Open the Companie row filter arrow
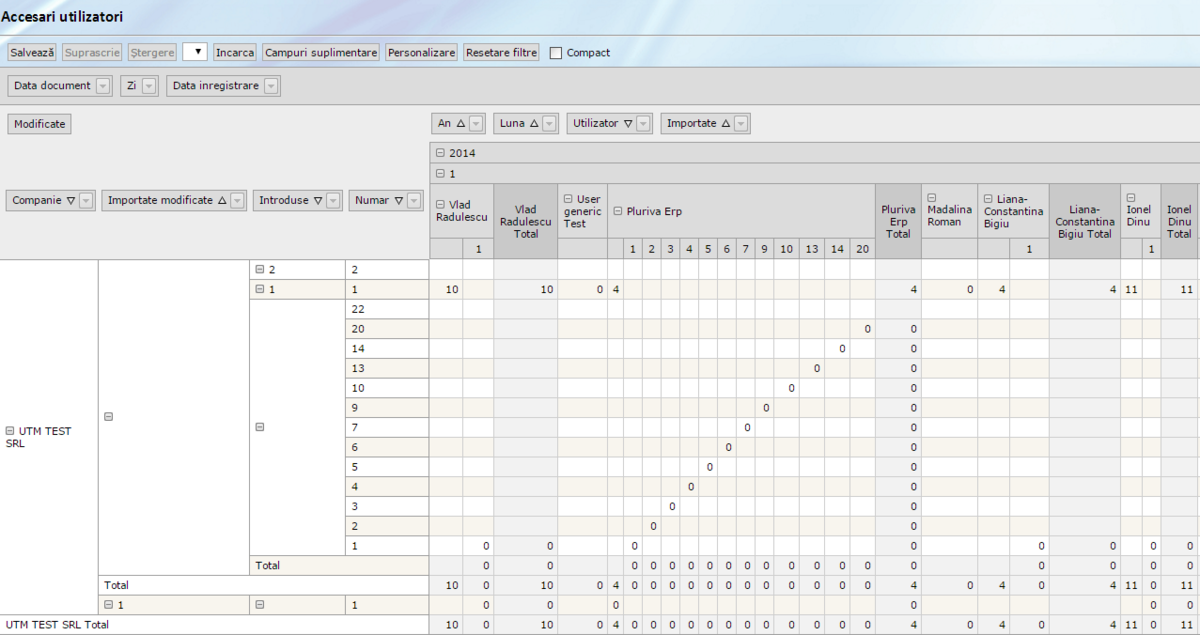 tap(87, 201)
